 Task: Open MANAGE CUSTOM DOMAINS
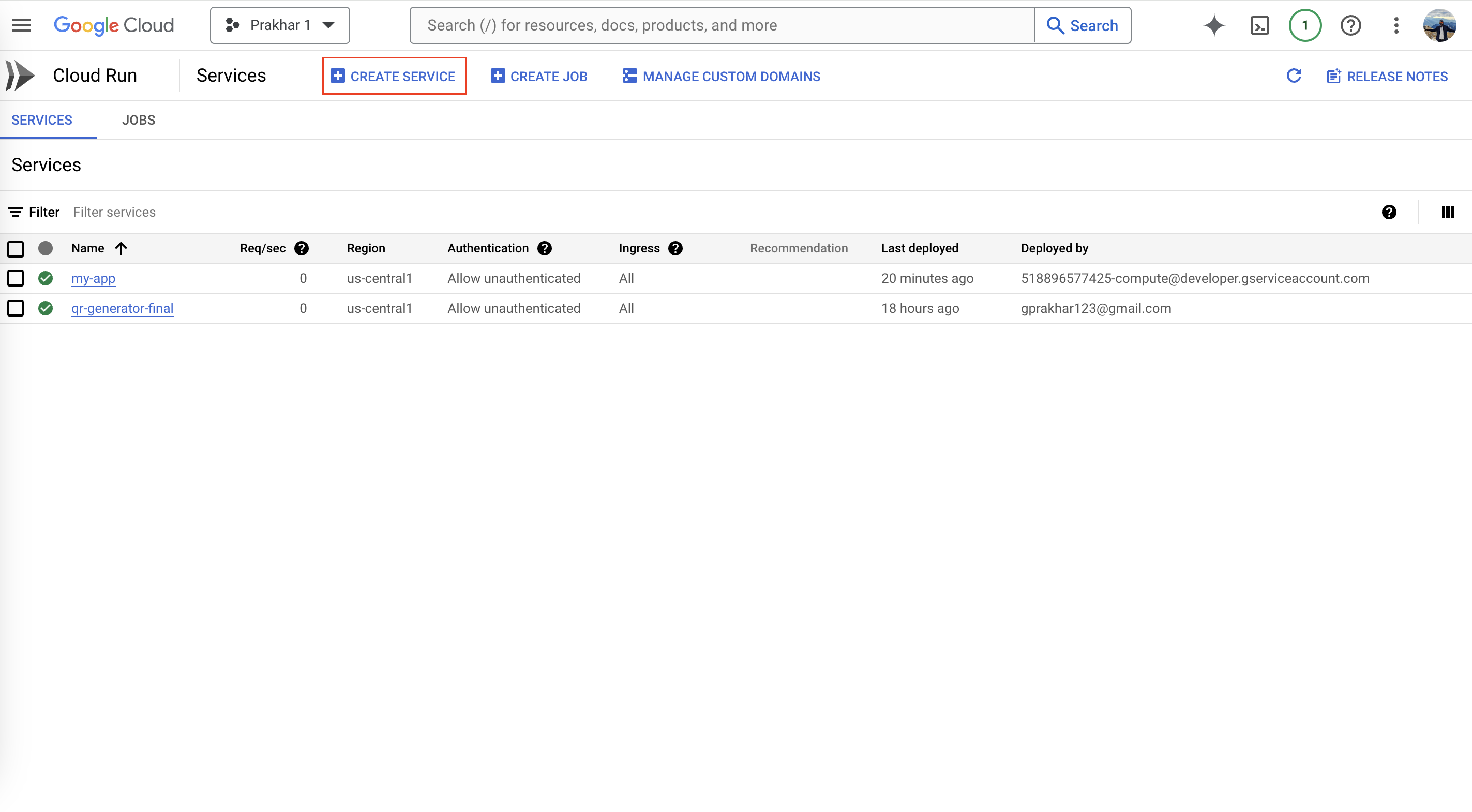tap(720, 76)
